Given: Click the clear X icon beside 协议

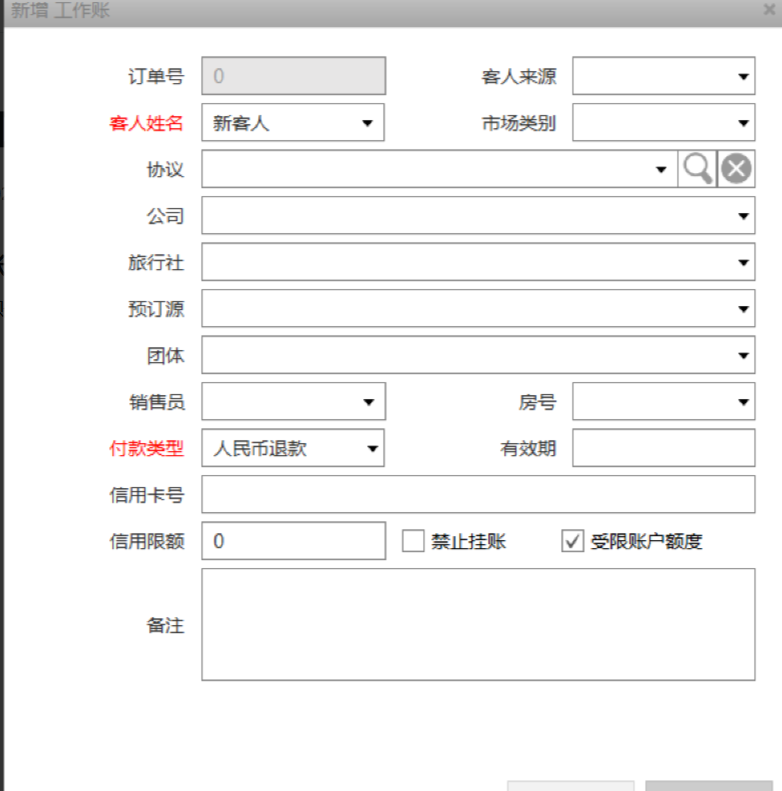Looking at the screenshot, I should pos(736,169).
